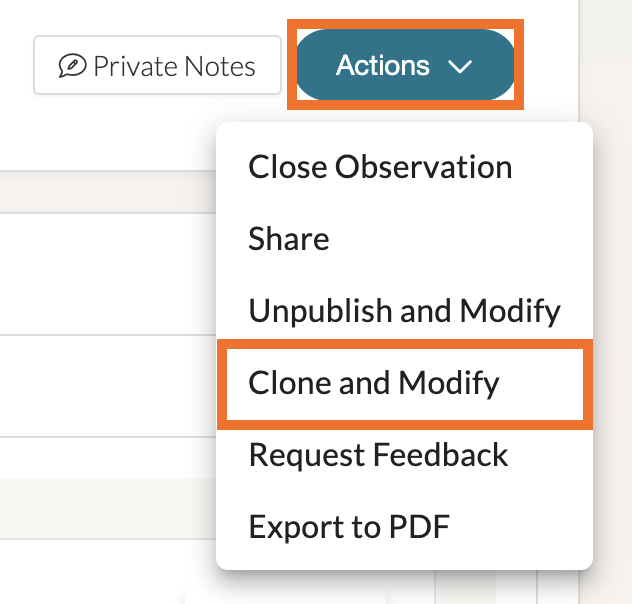The width and height of the screenshot is (632, 604).
Task: Choose Request Feedback from the menu
Action: pos(378,455)
